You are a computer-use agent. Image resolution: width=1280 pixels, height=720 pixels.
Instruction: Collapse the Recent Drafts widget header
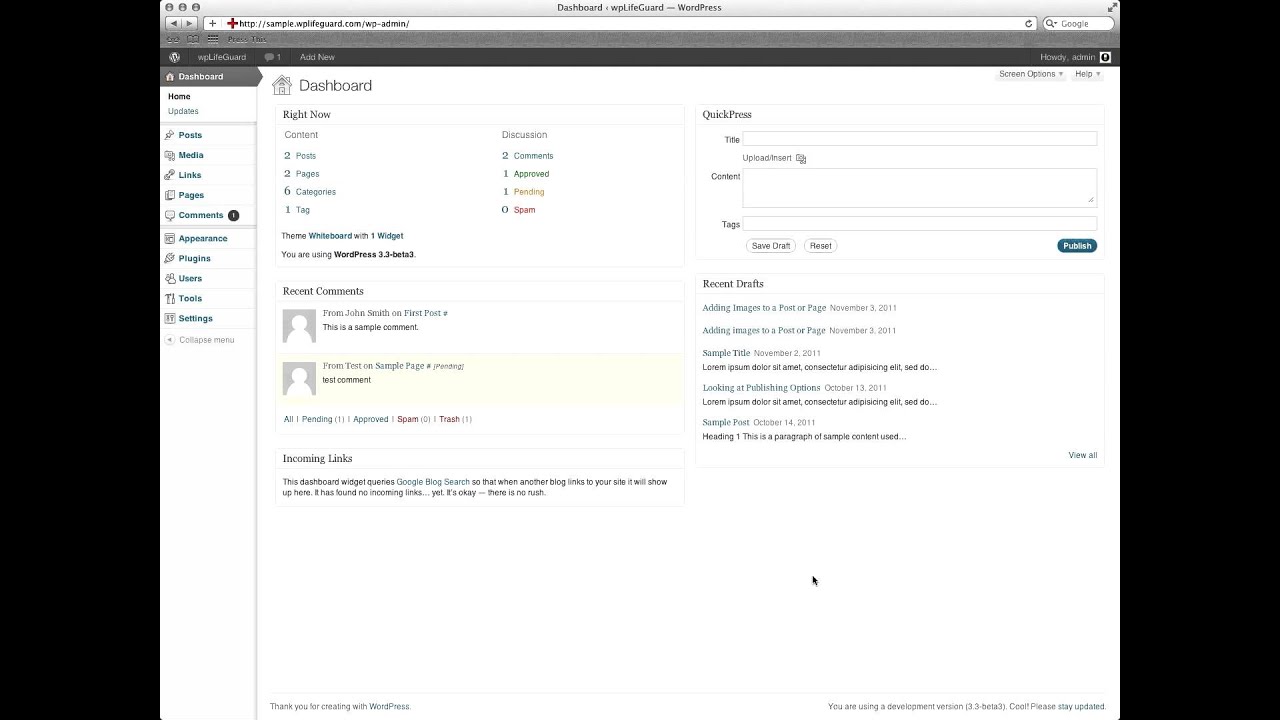tap(900, 283)
